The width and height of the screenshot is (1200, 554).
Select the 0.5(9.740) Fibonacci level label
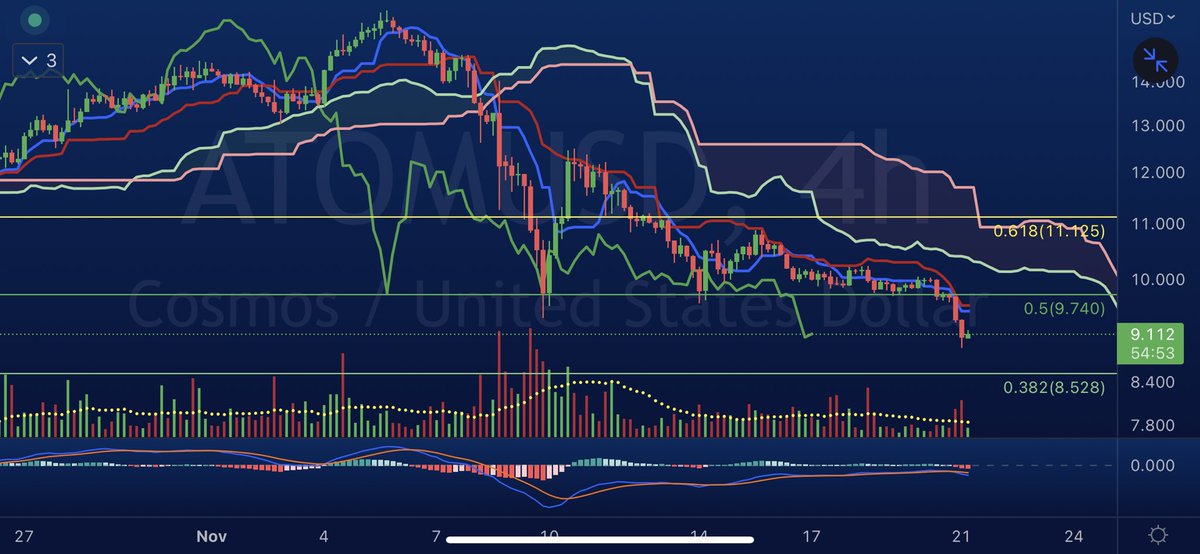[x=1062, y=310]
